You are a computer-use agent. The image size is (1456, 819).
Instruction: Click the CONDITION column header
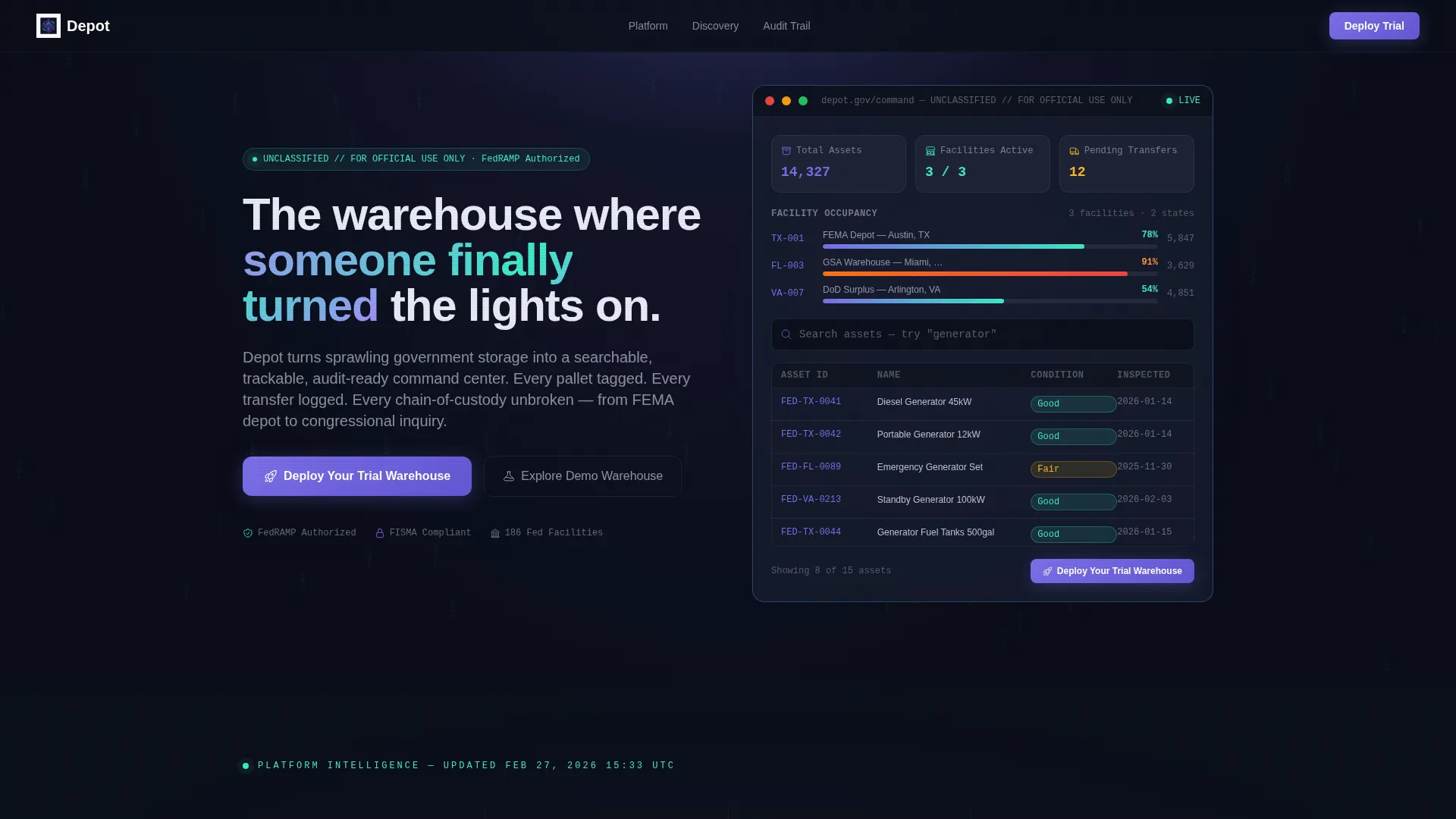point(1057,375)
